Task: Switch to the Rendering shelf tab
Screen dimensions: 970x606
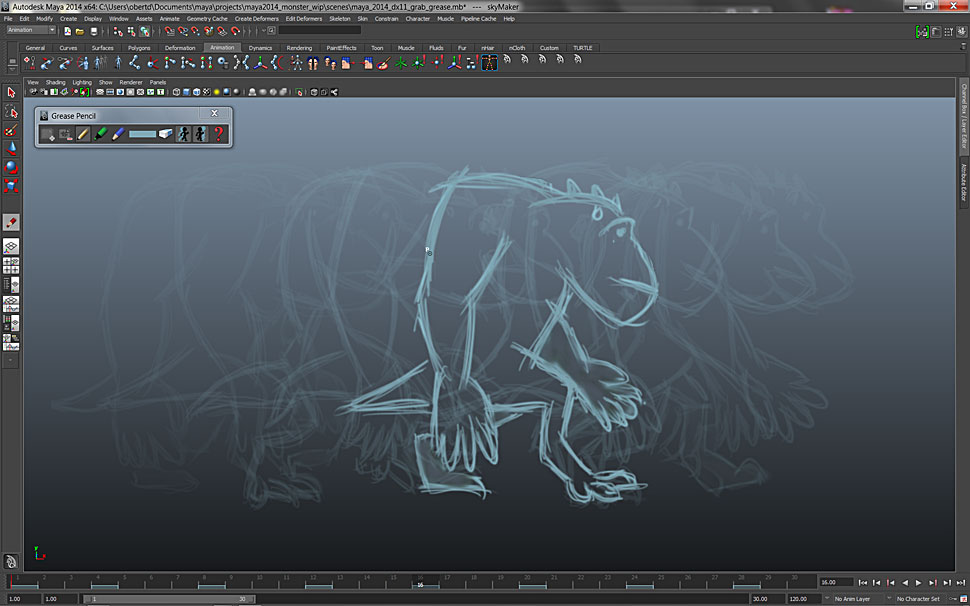Action: tap(299, 47)
